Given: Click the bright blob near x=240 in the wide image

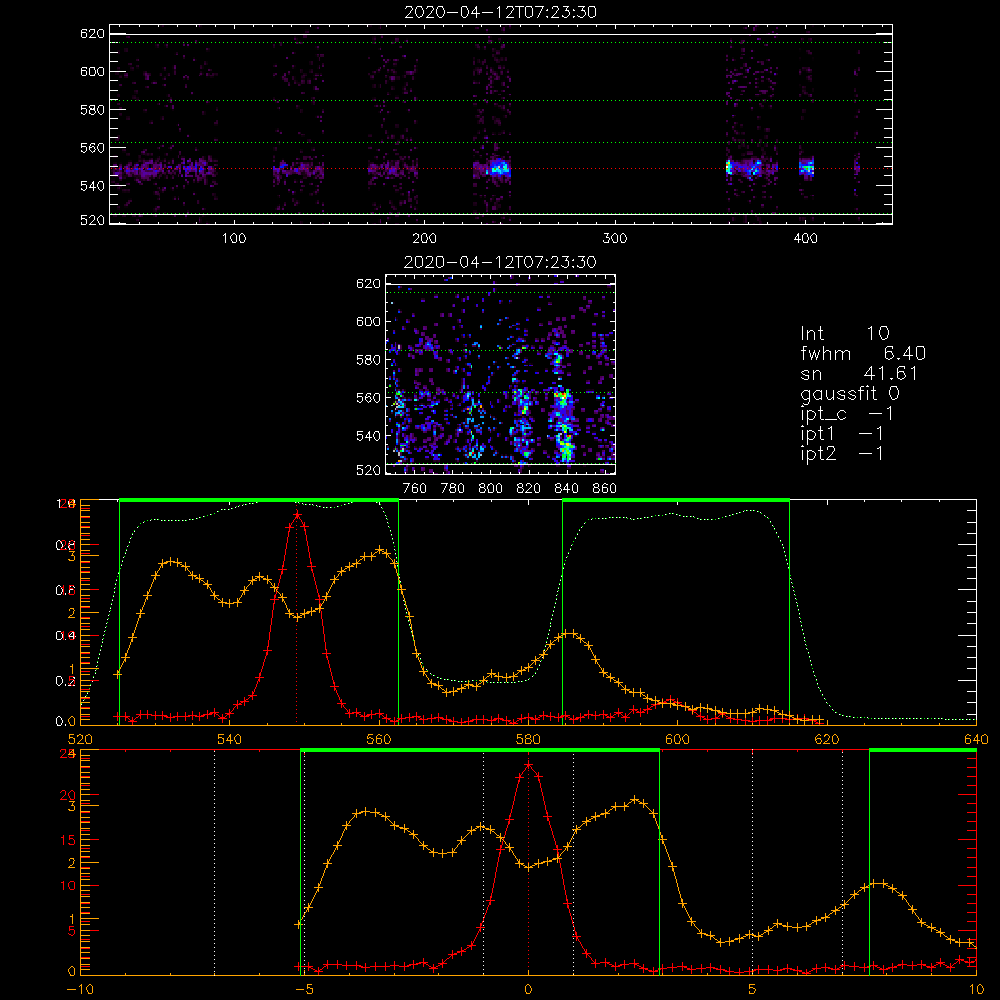Looking at the screenshot, I should click(498, 168).
